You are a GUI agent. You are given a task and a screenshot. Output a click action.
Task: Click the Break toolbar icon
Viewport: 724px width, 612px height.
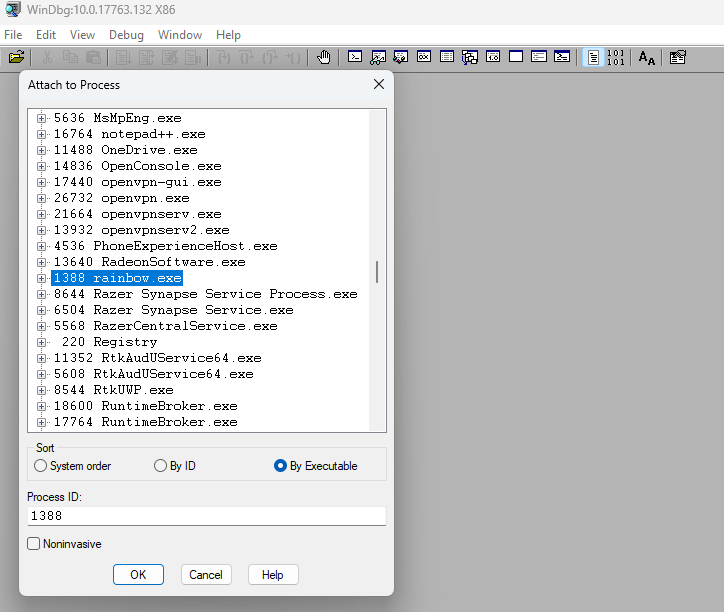pyautogui.click(x=193, y=57)
